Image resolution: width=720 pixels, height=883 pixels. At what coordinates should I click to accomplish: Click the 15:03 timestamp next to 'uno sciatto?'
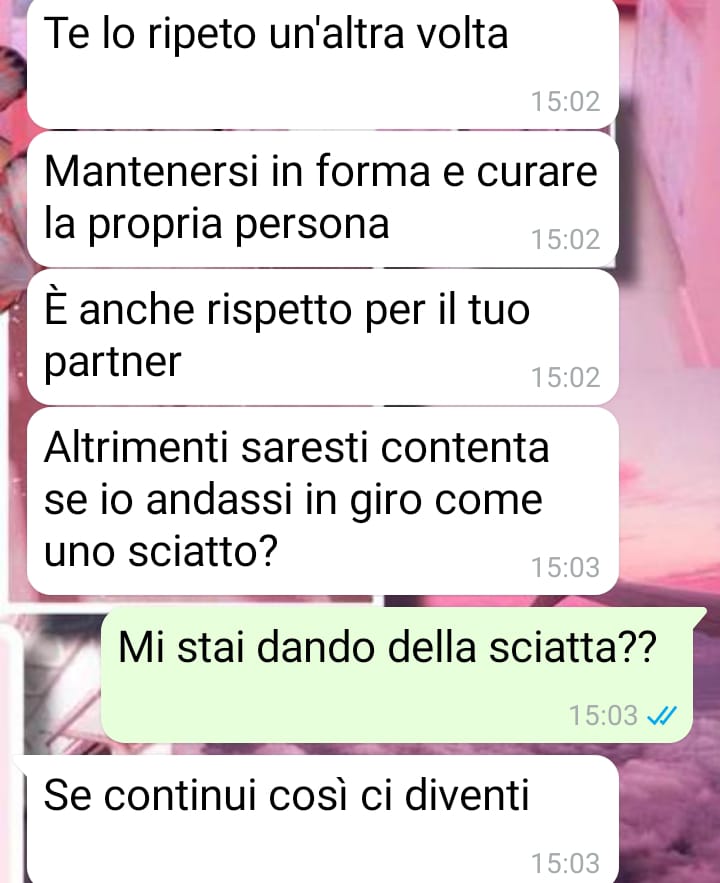(566, 567)
